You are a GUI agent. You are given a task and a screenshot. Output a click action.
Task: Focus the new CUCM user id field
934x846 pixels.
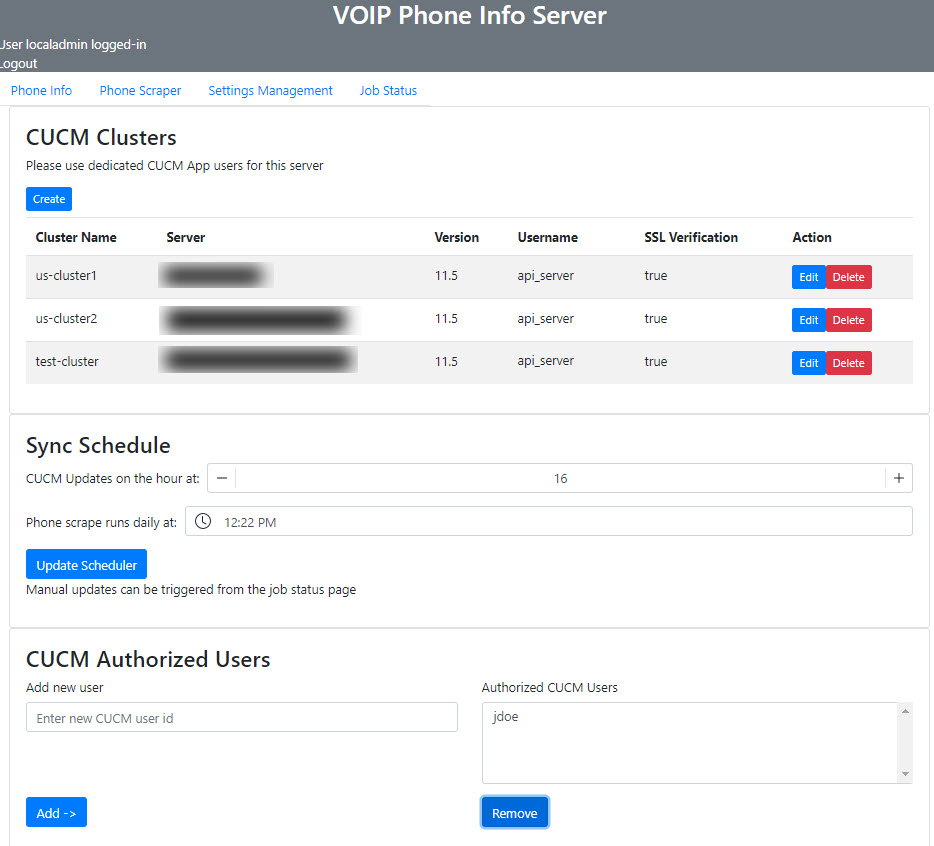(x=242, y=717)
